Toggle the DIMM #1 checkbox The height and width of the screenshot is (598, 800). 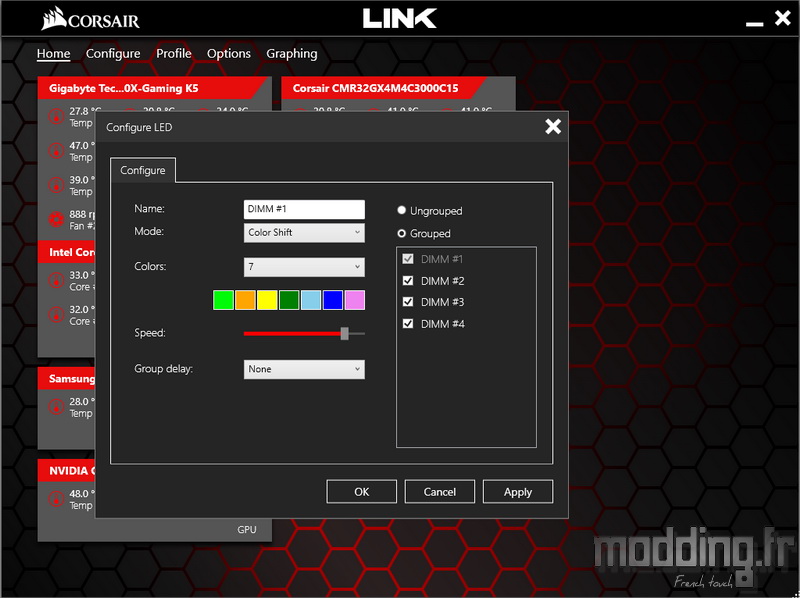click(408, 259)
